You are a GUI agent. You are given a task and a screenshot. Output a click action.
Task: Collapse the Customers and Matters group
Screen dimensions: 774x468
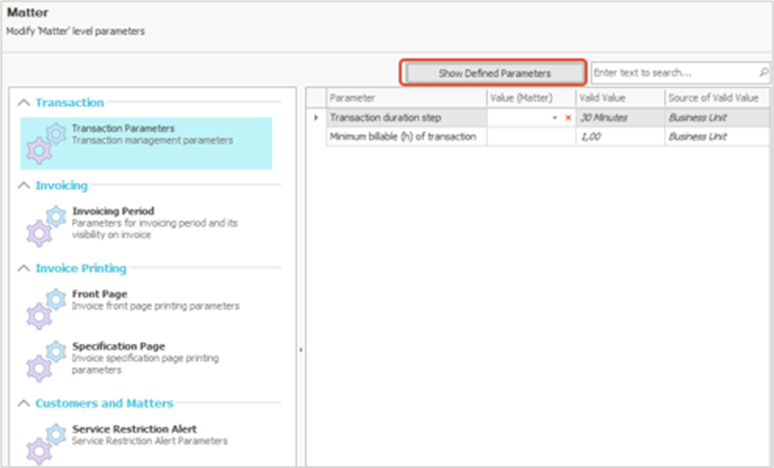(24, 403)
